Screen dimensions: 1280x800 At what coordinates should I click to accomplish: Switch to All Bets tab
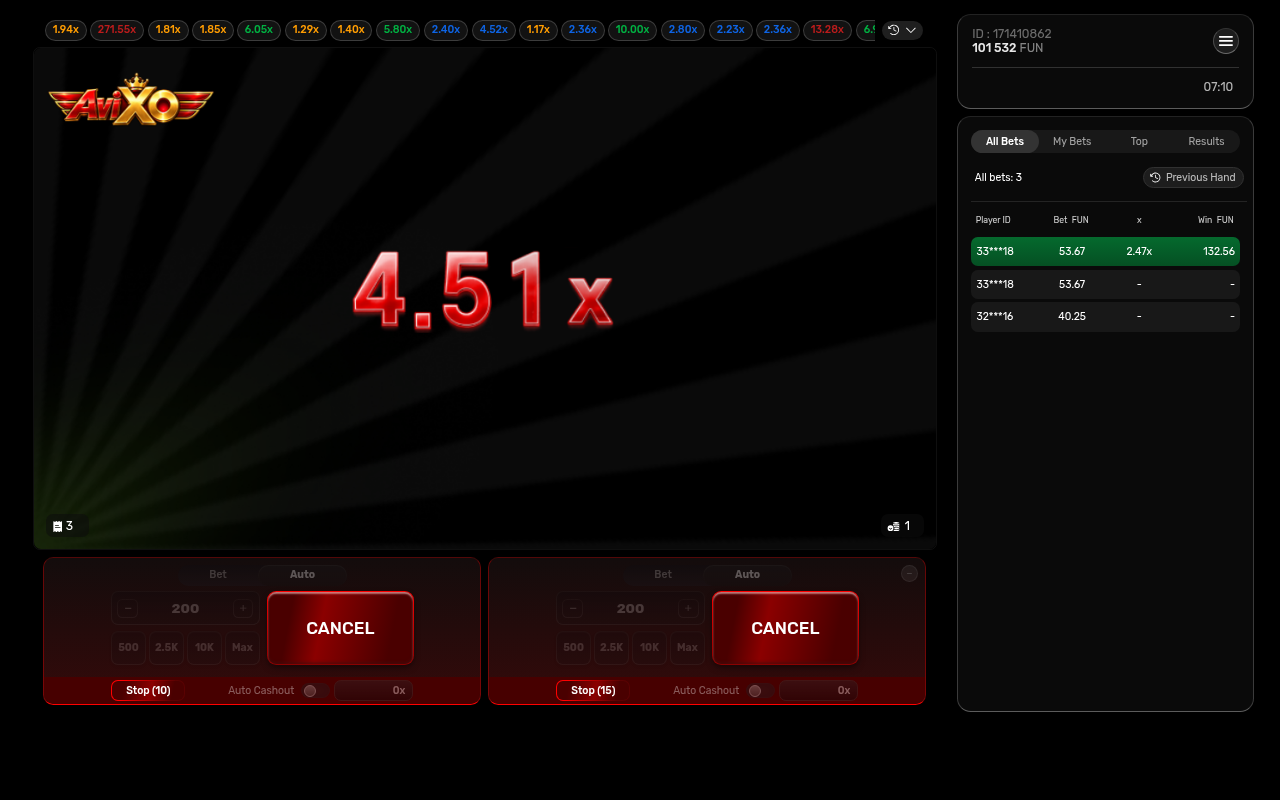1005,142
